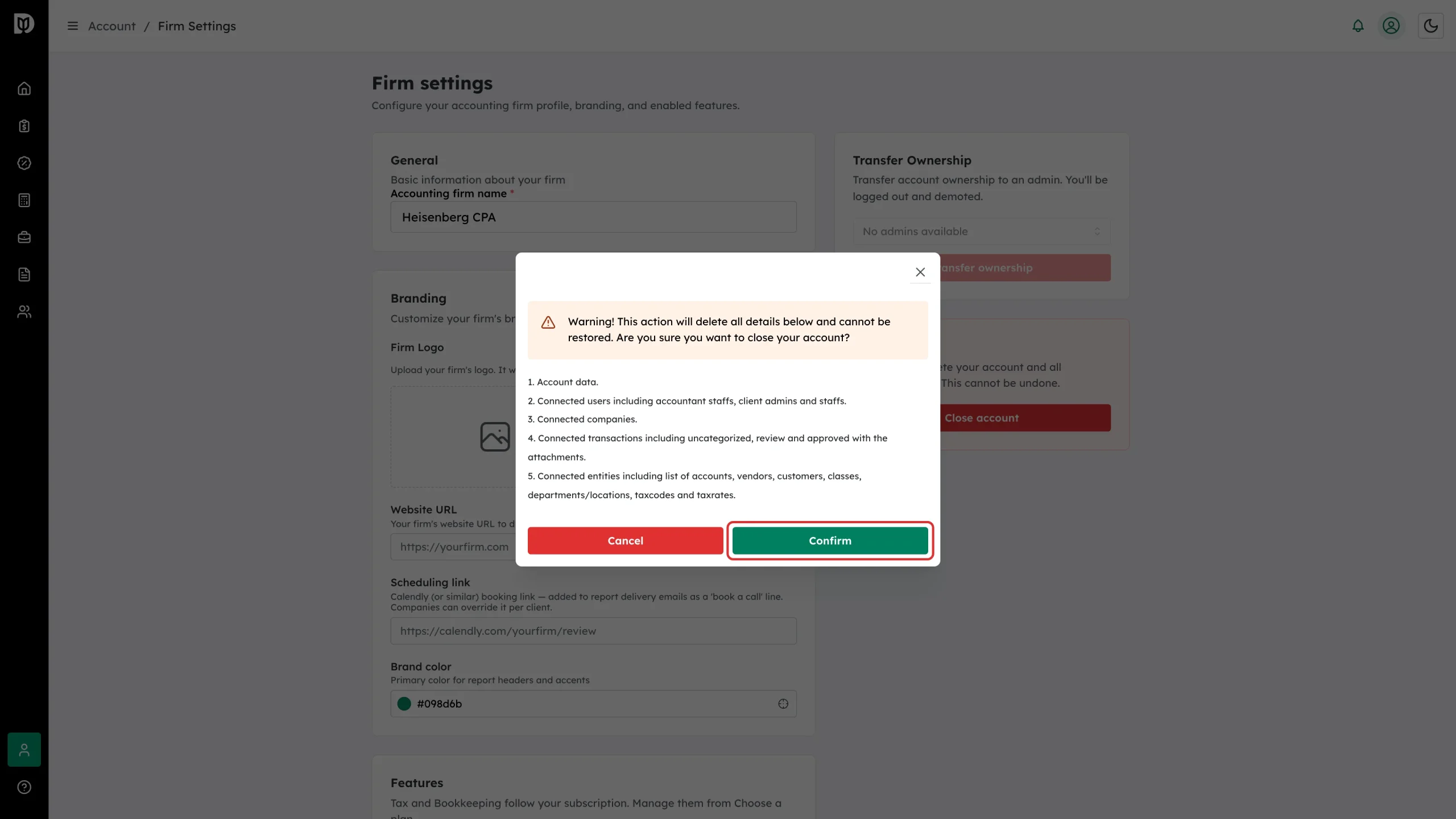
Task: Click the Accounting firm name field
Action: point(593,217)
